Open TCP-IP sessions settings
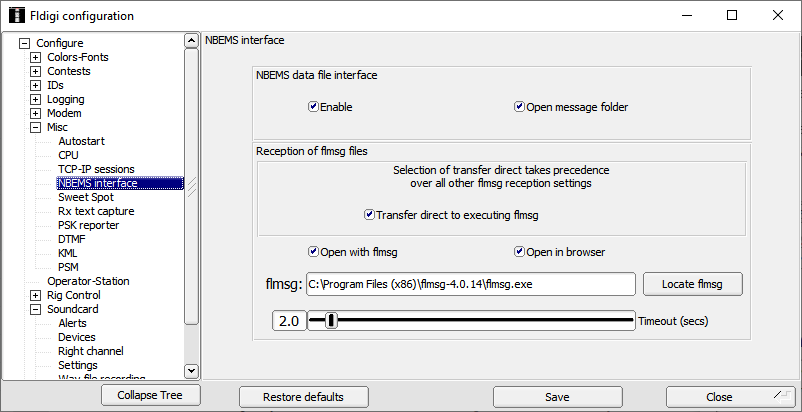The width and height of the screenshot is (802, 412). (96, 169)
